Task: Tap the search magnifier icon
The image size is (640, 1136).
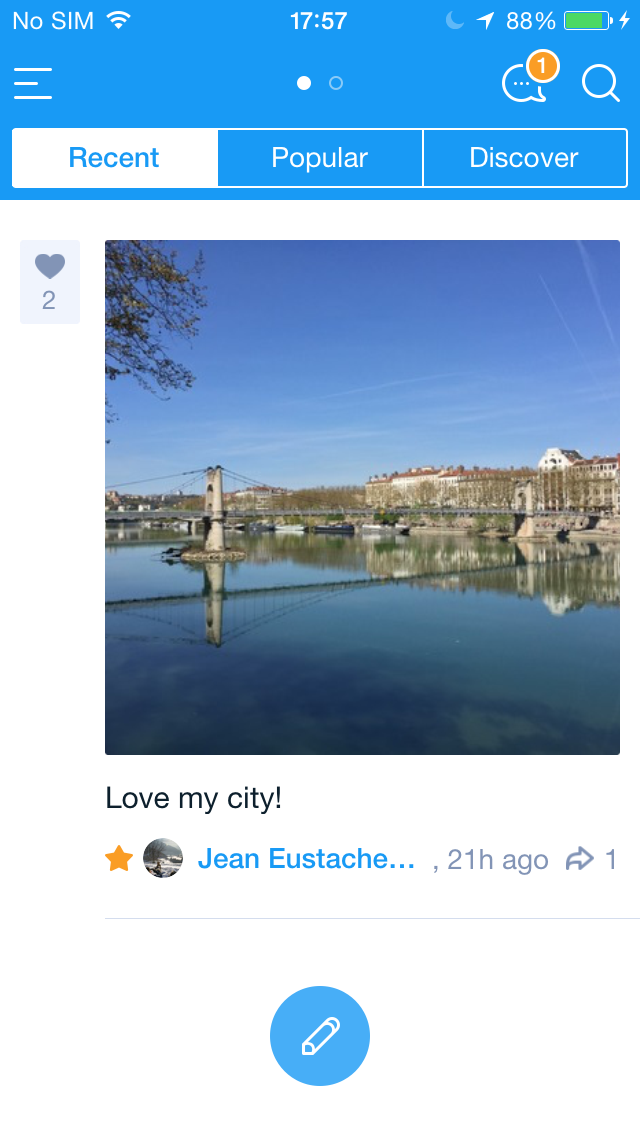Action: point(600,84)
